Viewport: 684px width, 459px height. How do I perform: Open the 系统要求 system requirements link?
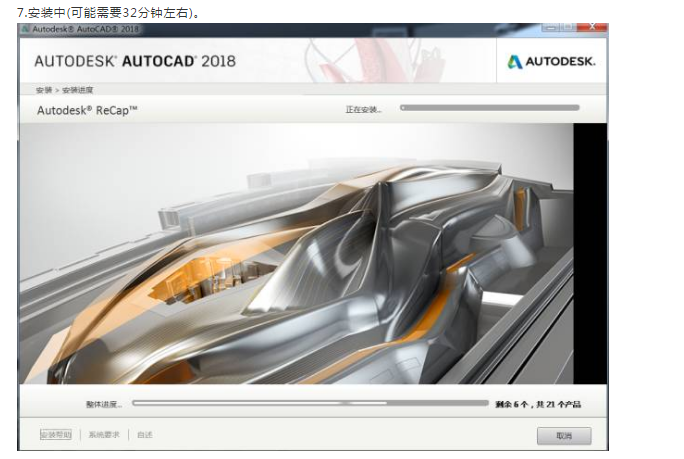click(x=104, y=435)
